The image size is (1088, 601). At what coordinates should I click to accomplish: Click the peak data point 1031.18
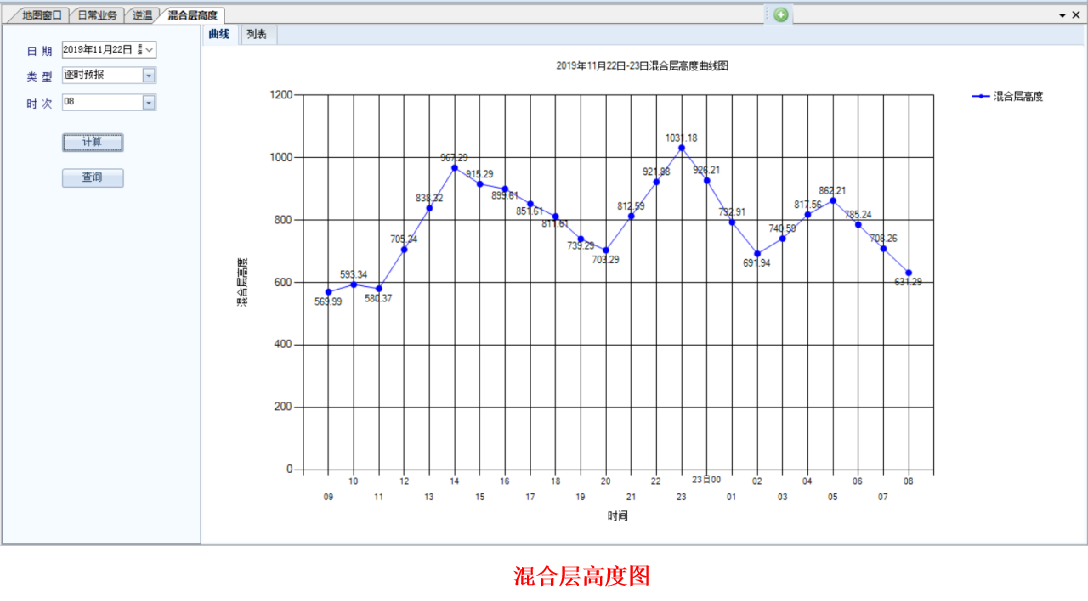coord(682,148)
